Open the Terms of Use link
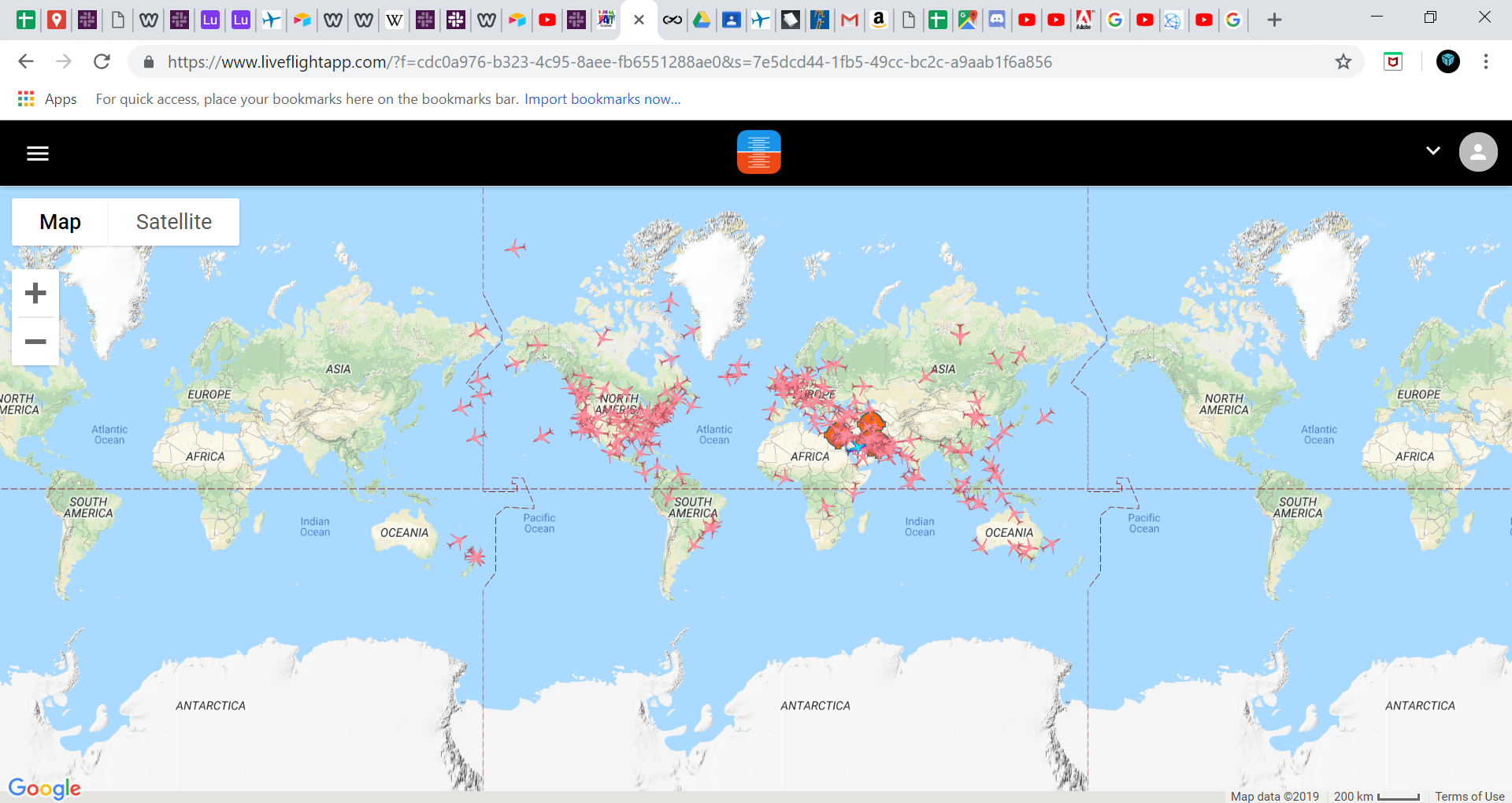Screen dimensions: 1512x803 click(x=1469, y=796)
